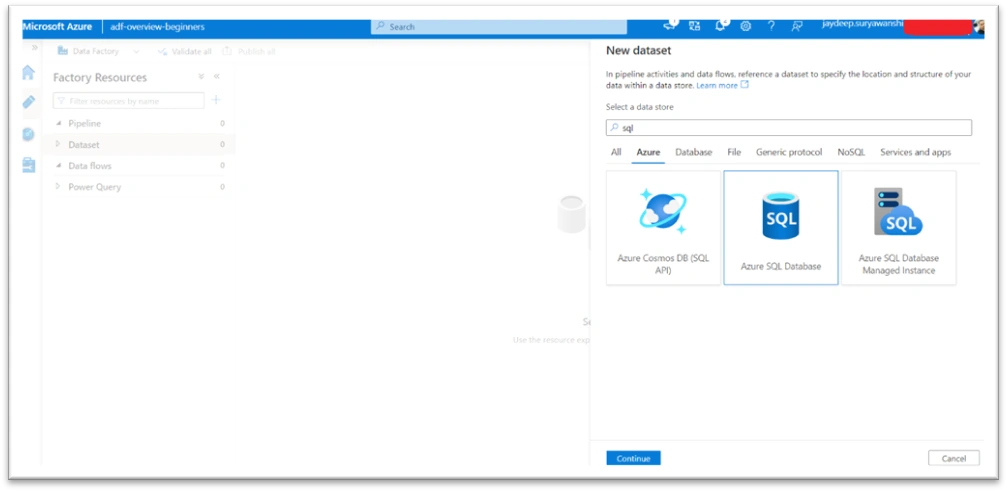
Task: Open the switch Data Factory icon in header
Action: coord(695,26)
